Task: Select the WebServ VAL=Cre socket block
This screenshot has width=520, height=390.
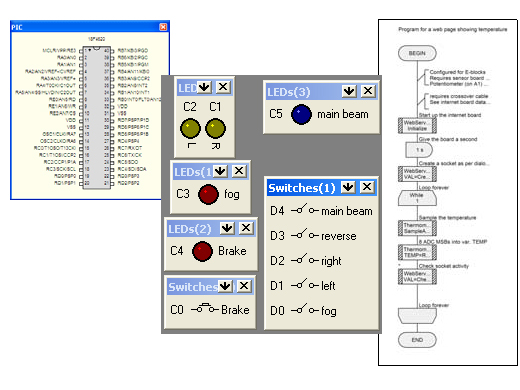Action: [x=417, y=174]
